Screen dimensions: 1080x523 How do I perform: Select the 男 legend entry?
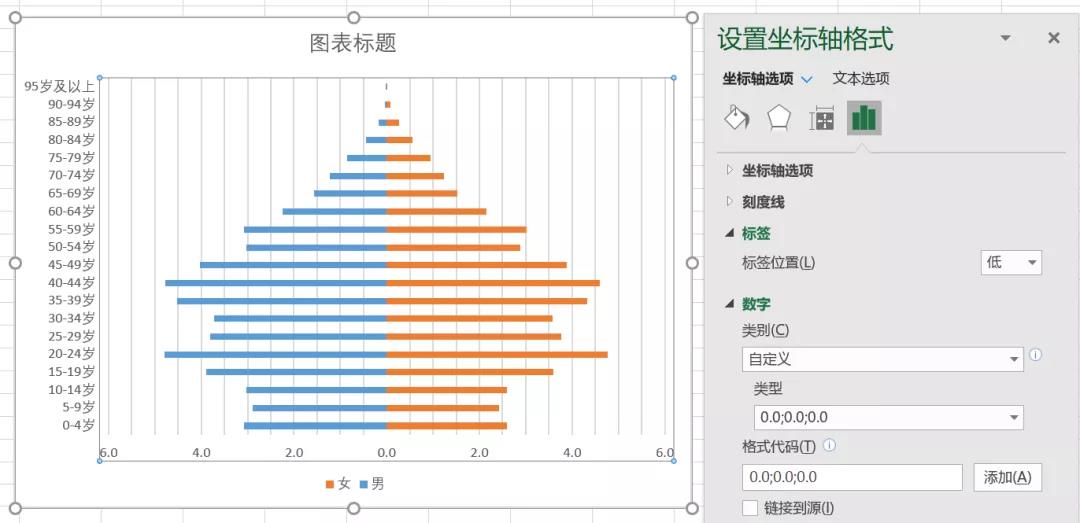pos(372,484)
